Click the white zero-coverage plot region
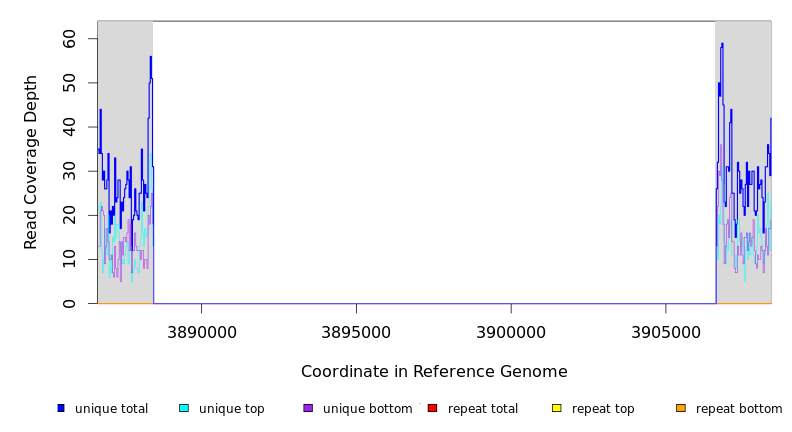792x432 pixels. (x=434, y=160)
